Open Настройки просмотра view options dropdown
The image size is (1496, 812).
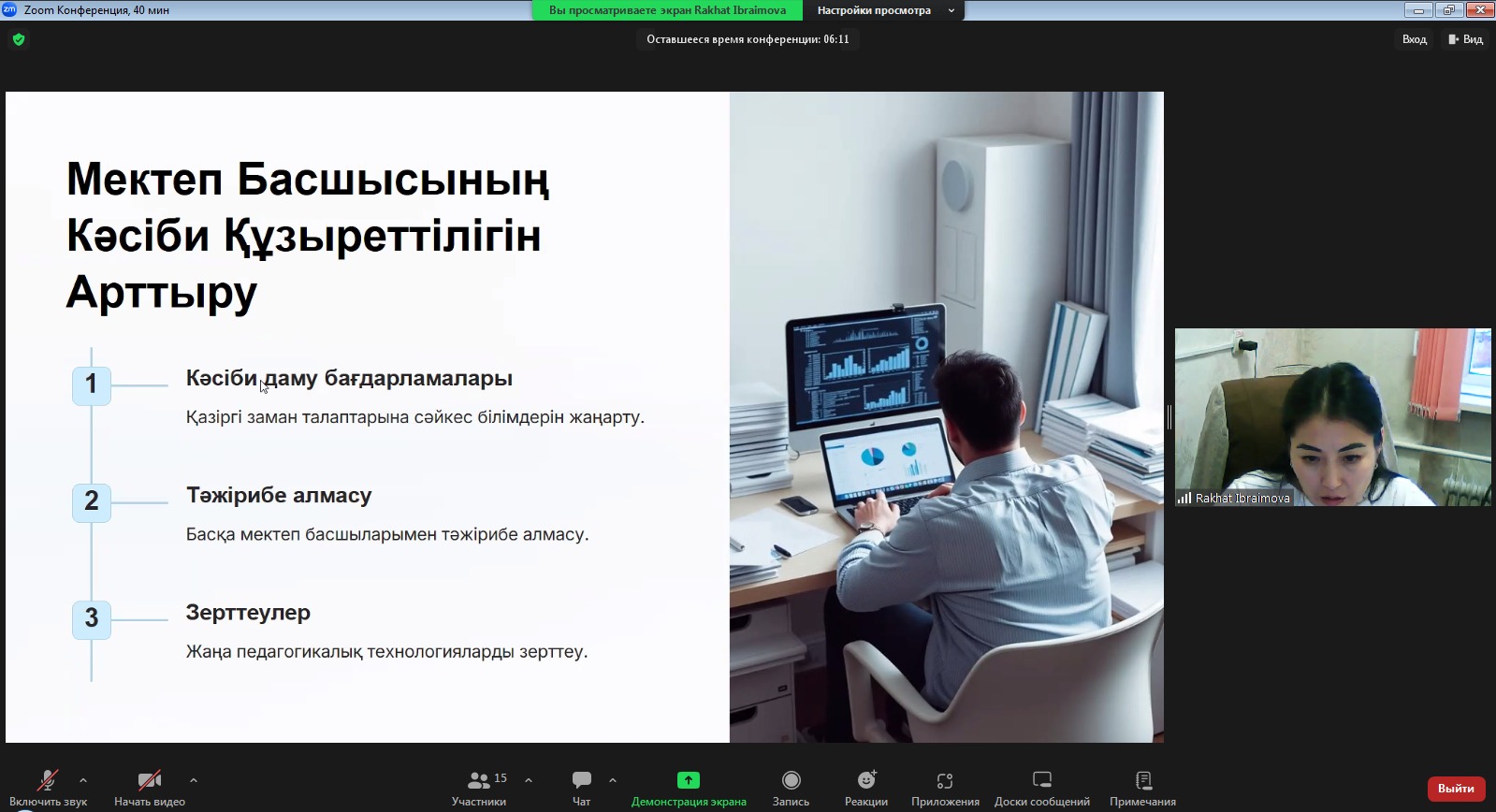coord(883,10)
